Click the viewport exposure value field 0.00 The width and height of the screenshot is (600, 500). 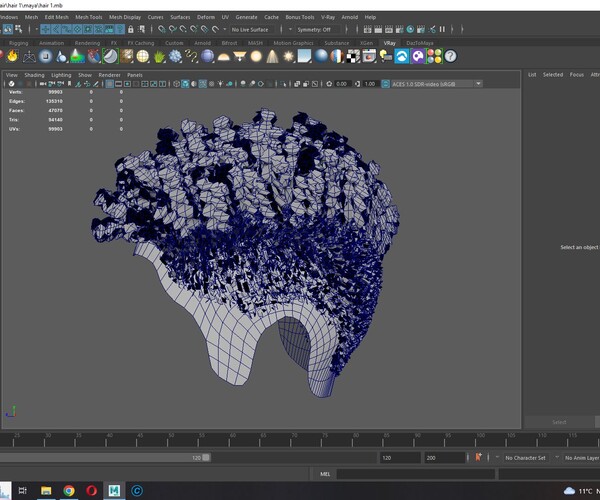(341, 84)
